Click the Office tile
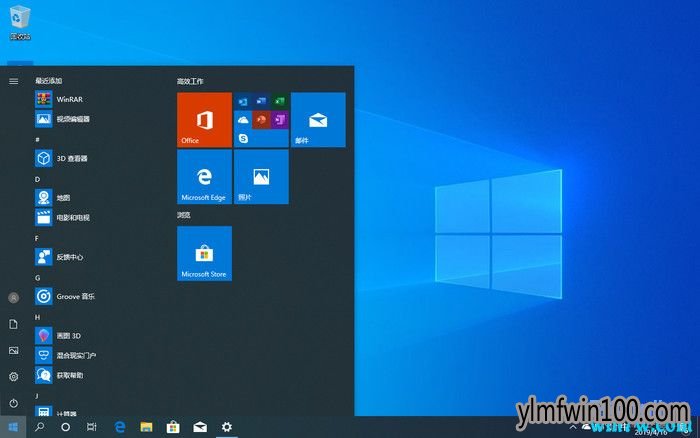Viewport: 700px width, 438px height. click(x=204, y=120)
